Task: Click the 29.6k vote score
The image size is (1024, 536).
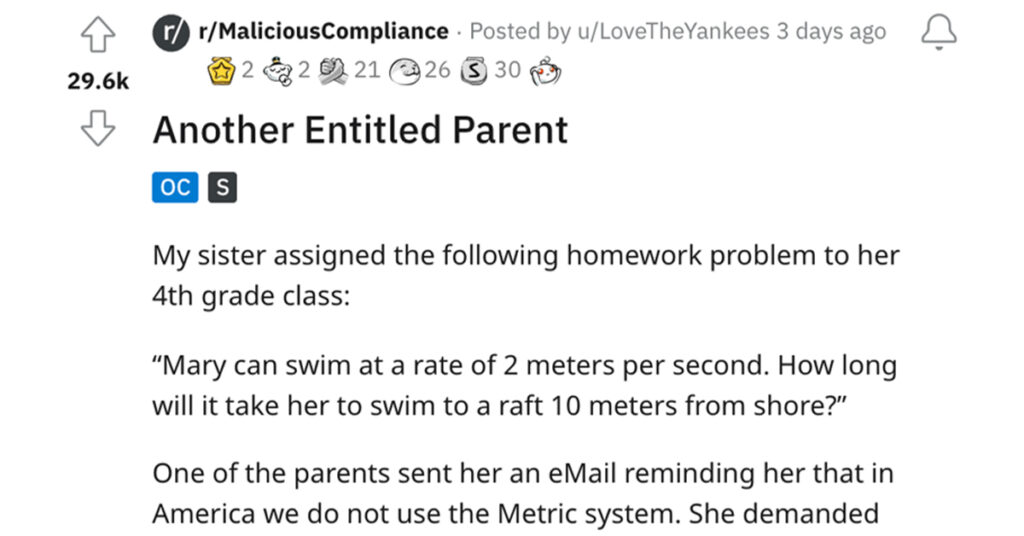Action: pos(98,81)
